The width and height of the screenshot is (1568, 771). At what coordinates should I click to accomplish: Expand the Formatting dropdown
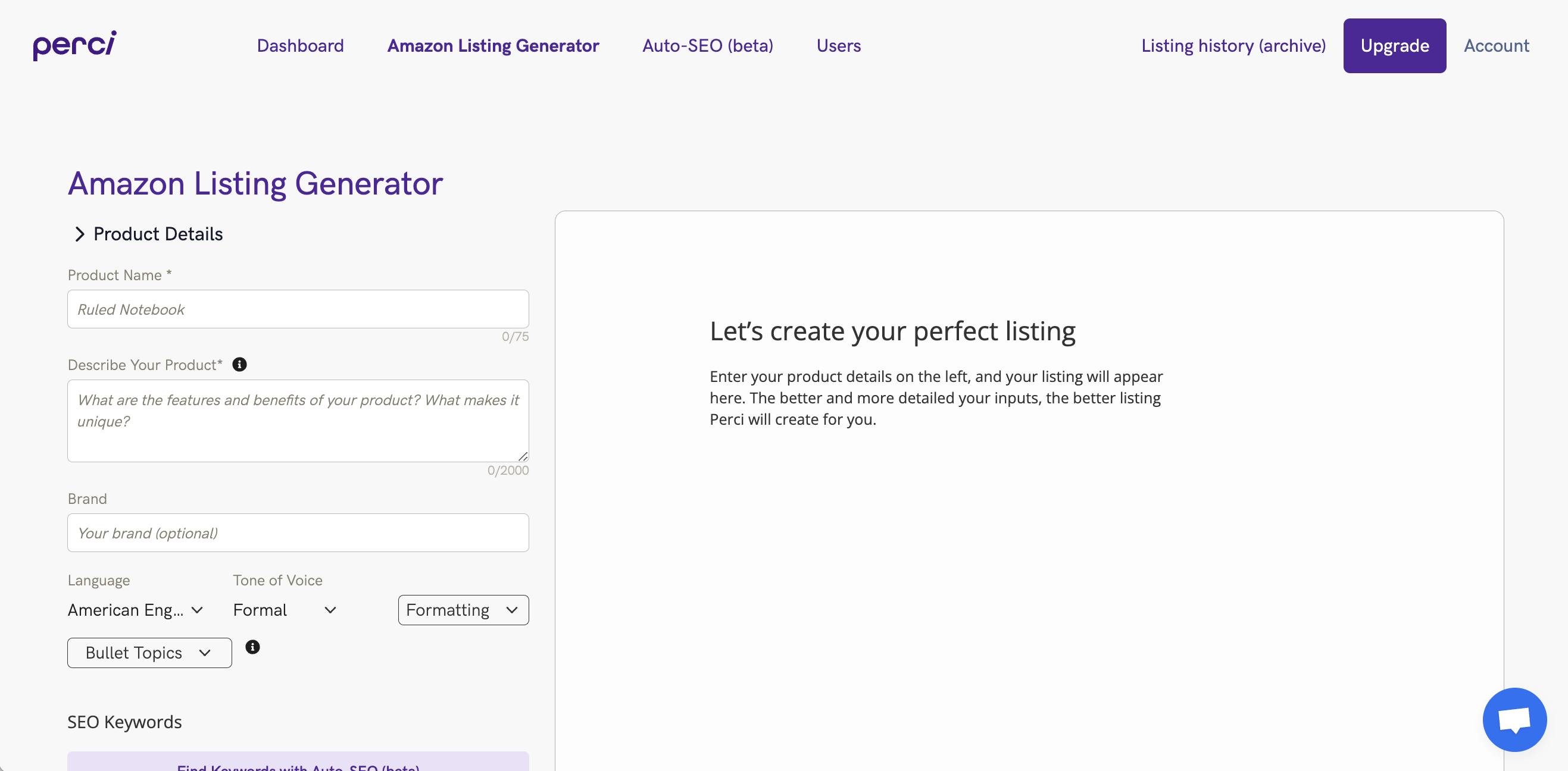pyautogui.click(x=463, y=610)
